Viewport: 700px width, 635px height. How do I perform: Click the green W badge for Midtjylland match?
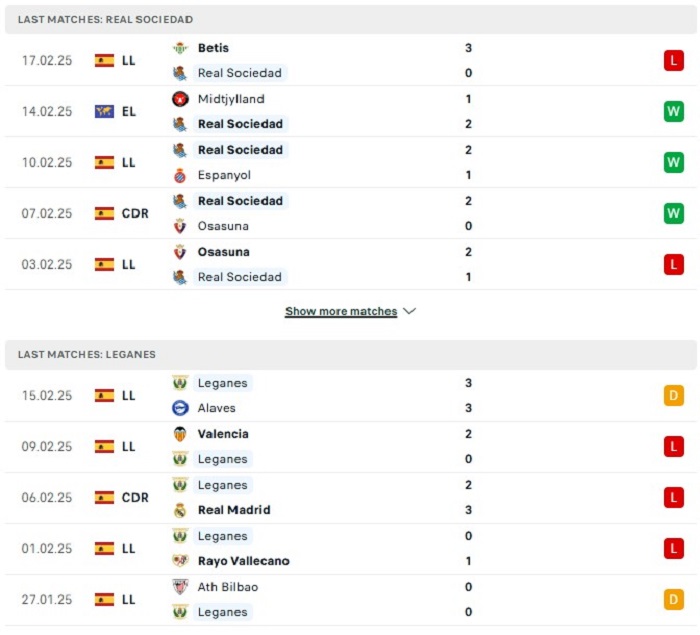pos(674,111)
